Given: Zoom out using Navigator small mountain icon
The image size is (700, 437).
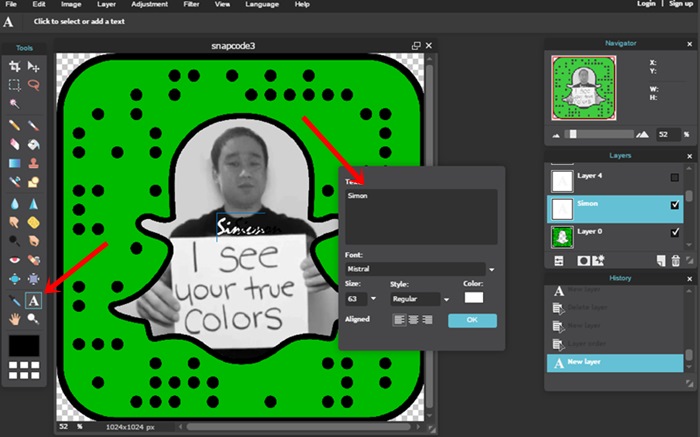Looking at the screenshot, I should pyautogui.click(x=556, y=135).
